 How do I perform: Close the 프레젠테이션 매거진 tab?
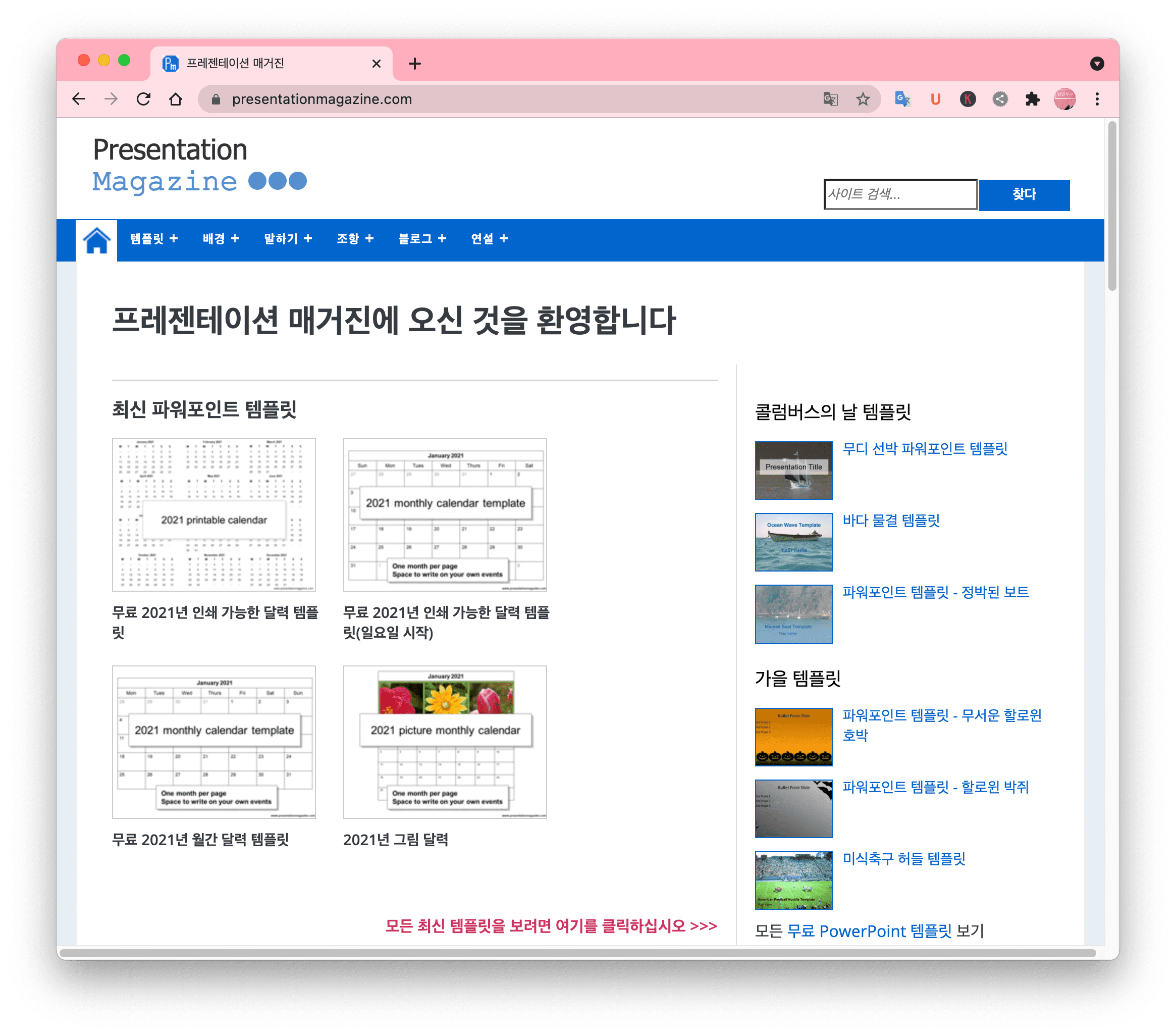point(377,63)
